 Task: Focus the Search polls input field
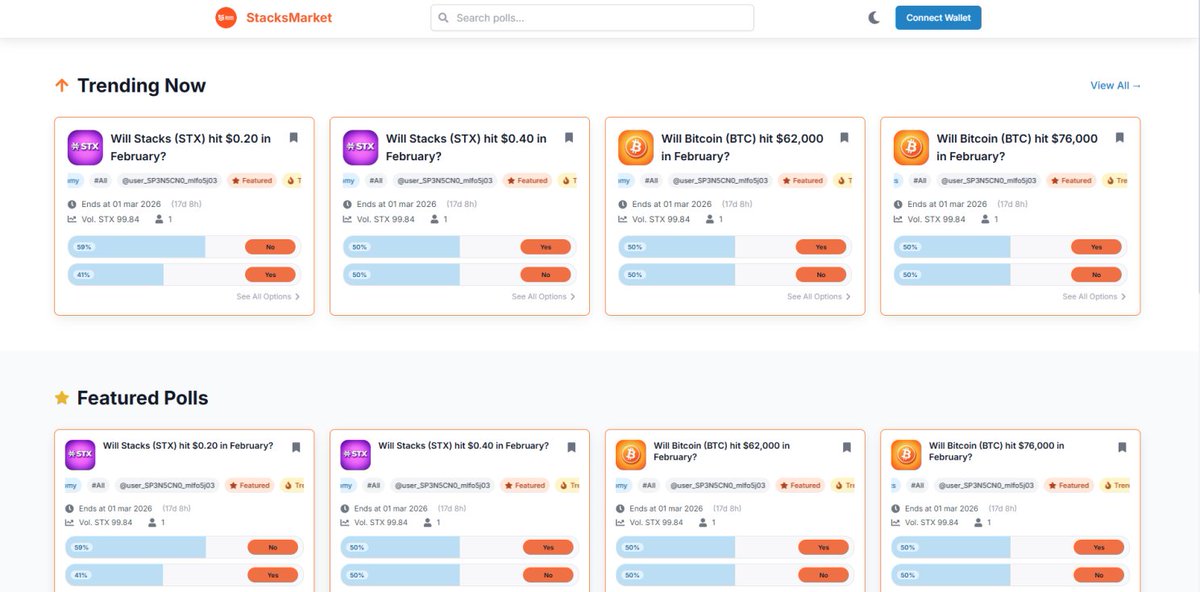592,18
